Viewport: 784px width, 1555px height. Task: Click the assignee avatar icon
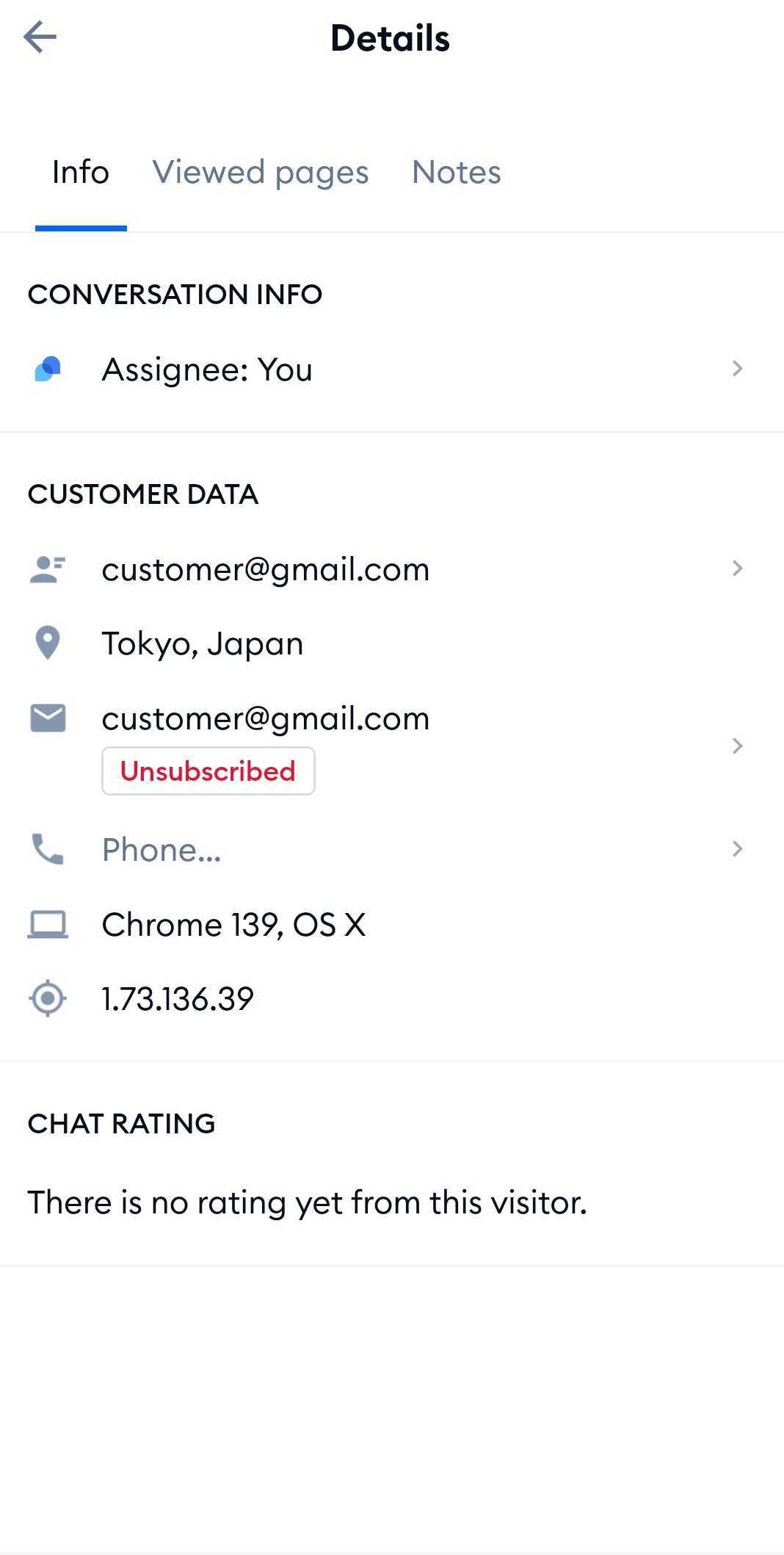click(x=48, y=369)
